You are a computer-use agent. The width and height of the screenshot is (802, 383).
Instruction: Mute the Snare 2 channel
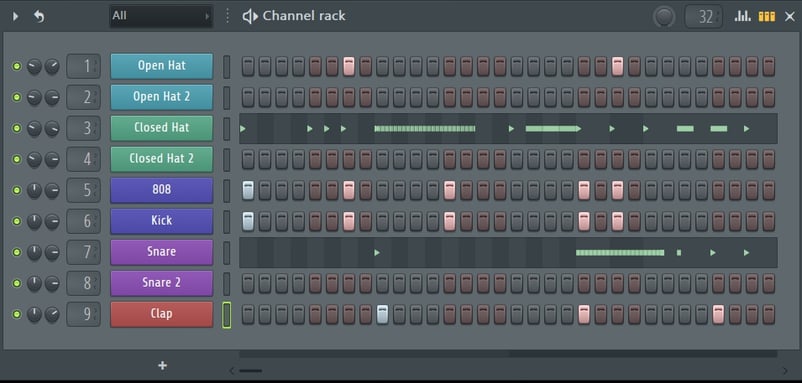pos(17,283)
